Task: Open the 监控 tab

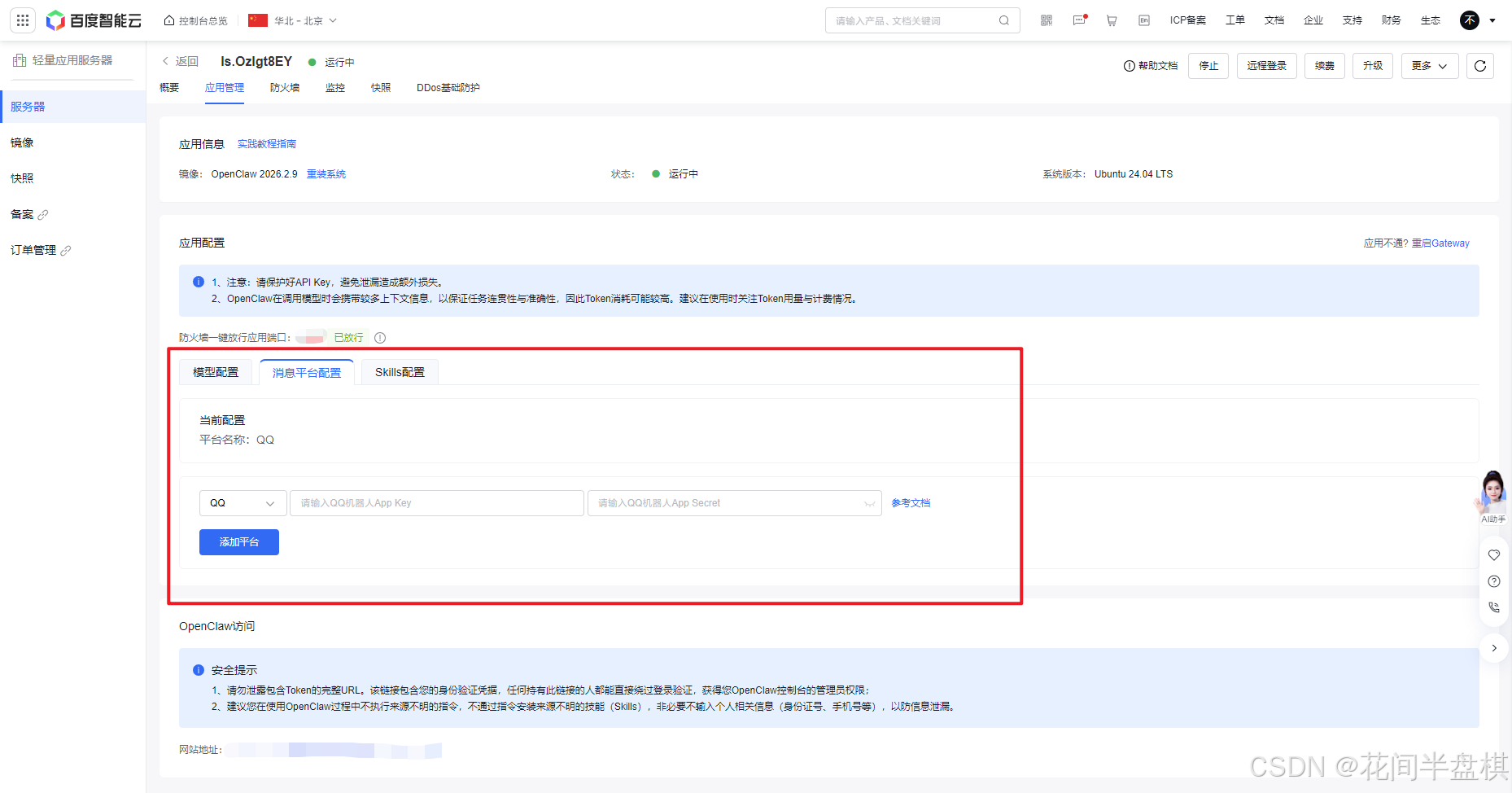Action: tap(335, 88)
